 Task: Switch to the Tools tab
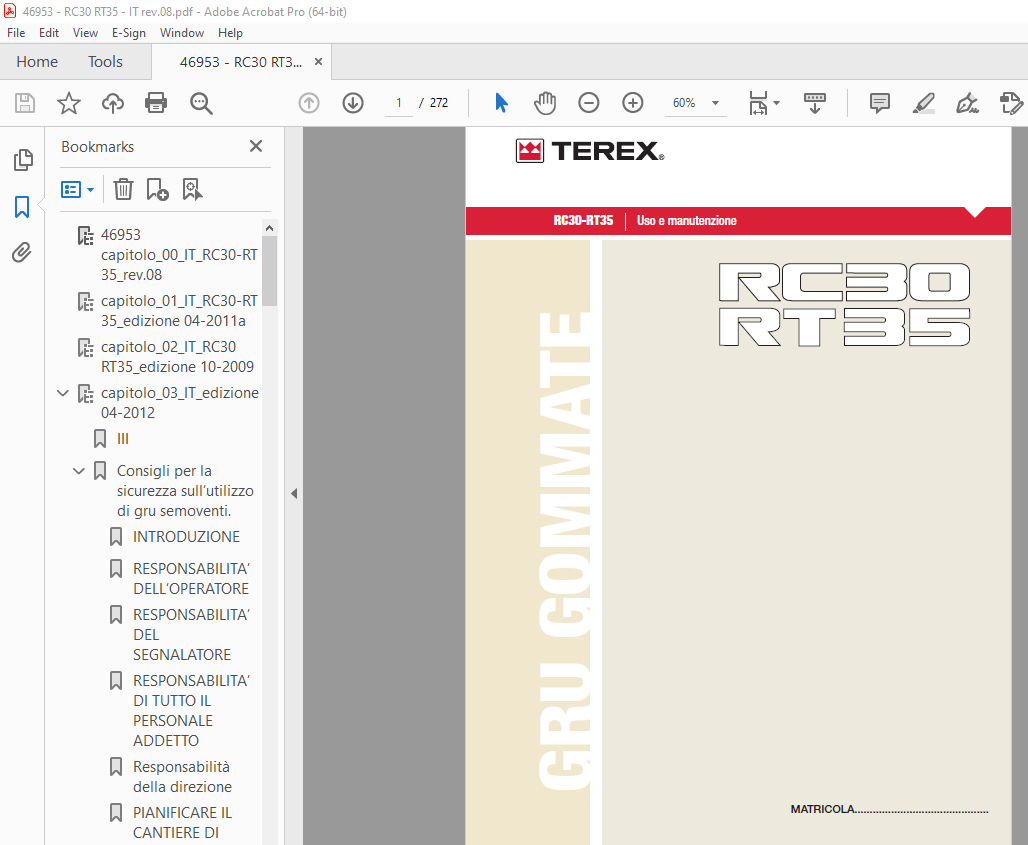tap(105, 62)
